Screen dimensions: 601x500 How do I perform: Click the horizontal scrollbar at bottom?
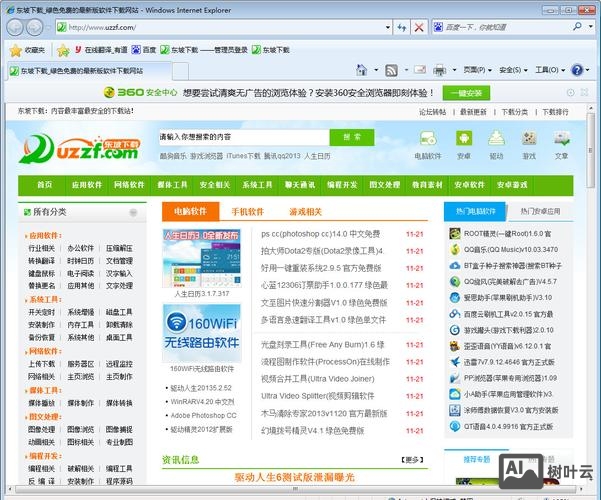pos(295,489)
